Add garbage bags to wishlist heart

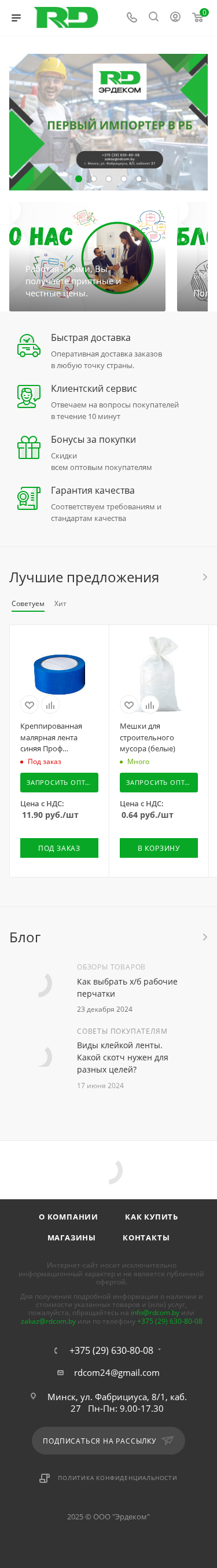pyautogui.click(x=129, y=705)
